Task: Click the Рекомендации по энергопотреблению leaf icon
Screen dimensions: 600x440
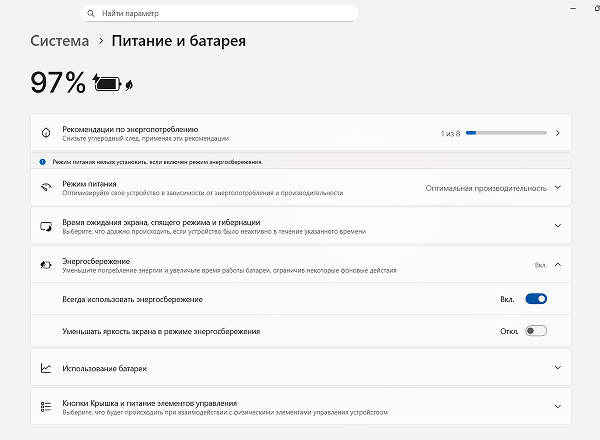Action: pos(45,133)
